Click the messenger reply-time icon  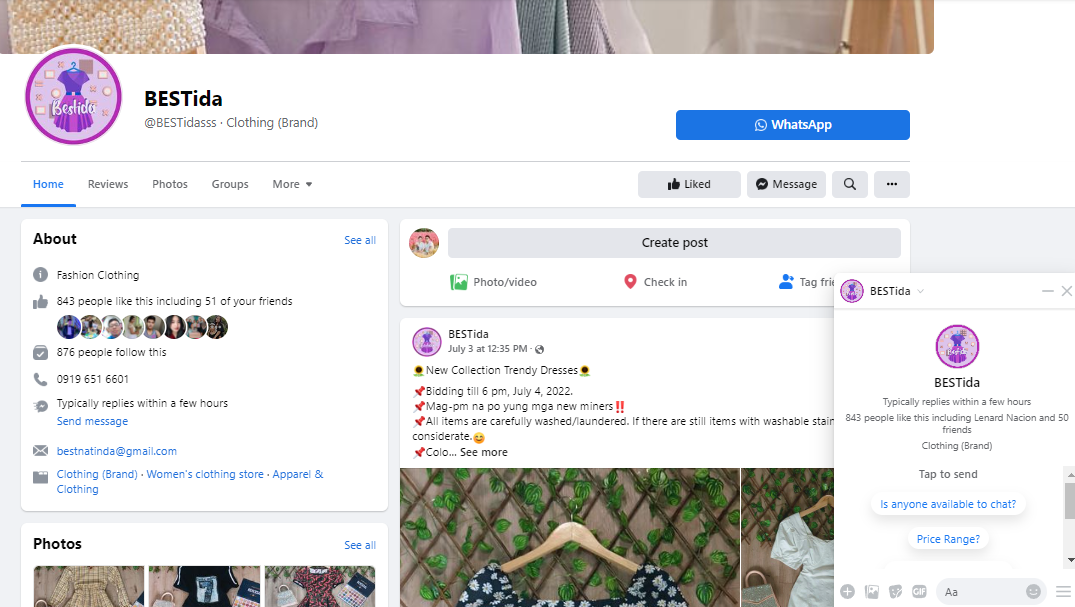tap(40, 406)
